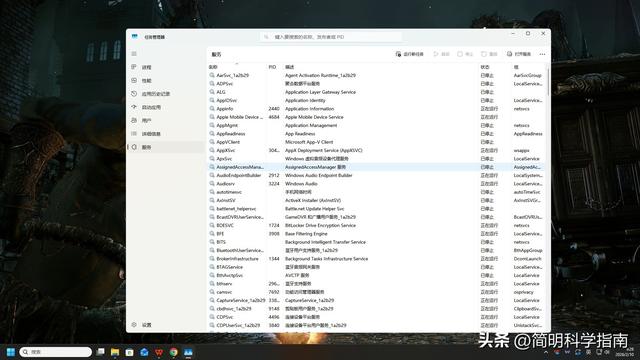The height and width of the screenshot is (360, 640).
Task: Open Google Chrome from the taskbar
Action: click(x=173, y=352)
